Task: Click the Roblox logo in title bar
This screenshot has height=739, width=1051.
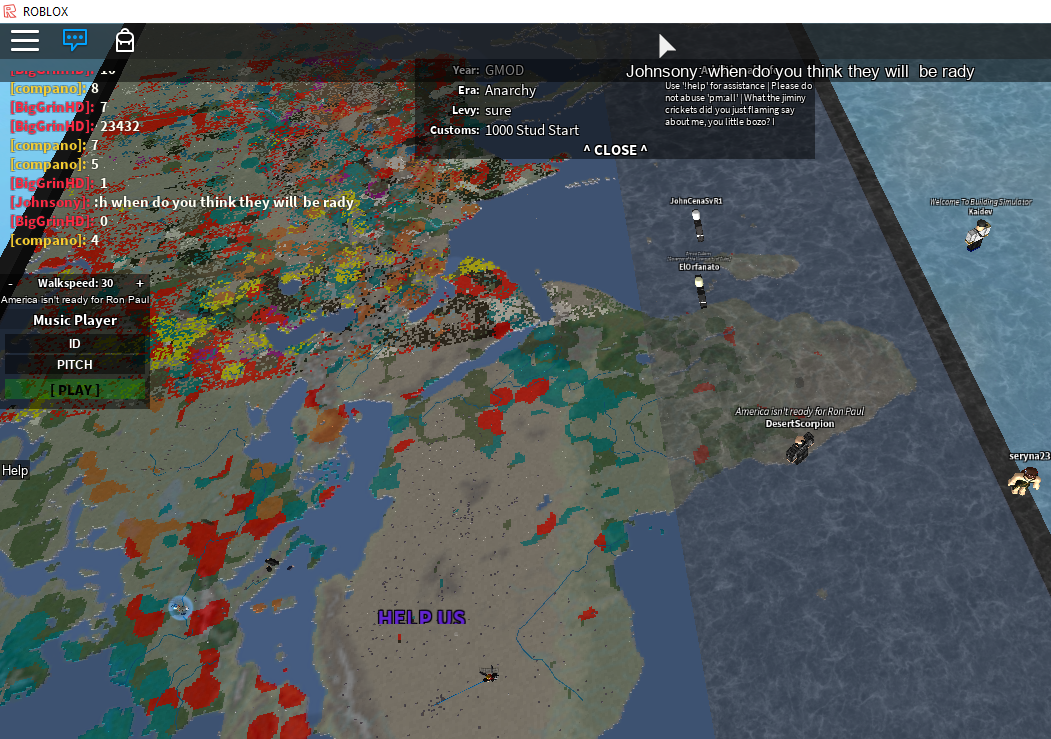Action: 10,11
